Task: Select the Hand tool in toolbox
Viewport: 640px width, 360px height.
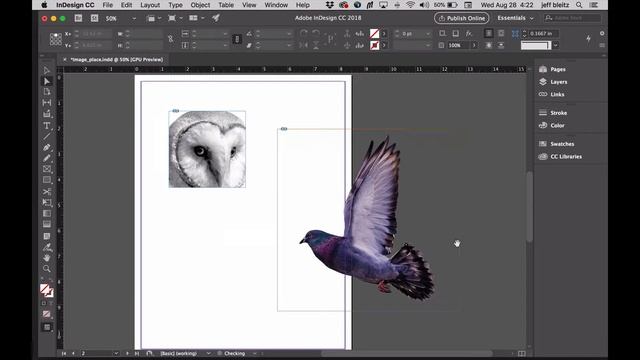Action: [47, 258]
